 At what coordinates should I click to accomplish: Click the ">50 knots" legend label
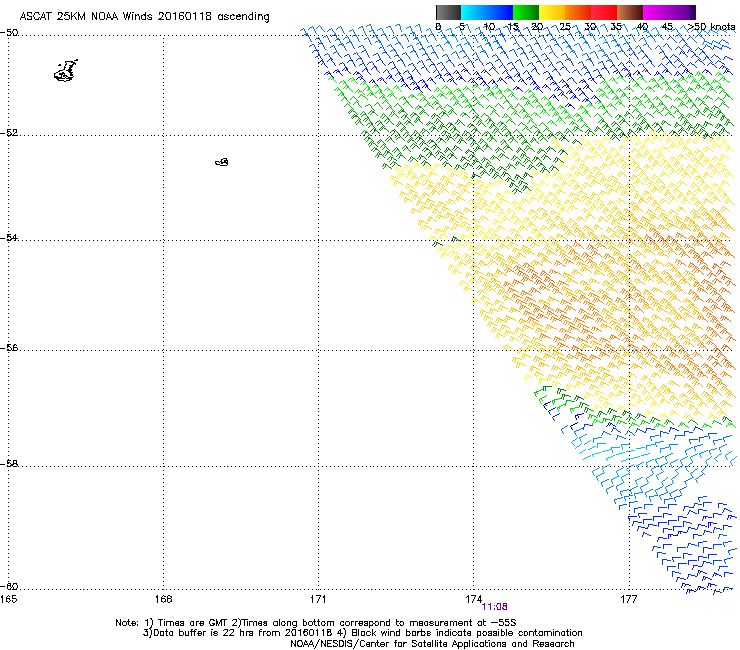point(711,27)
